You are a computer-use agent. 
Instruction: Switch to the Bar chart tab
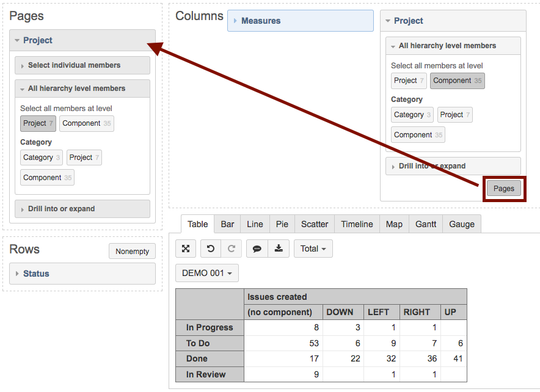point(227,224)
